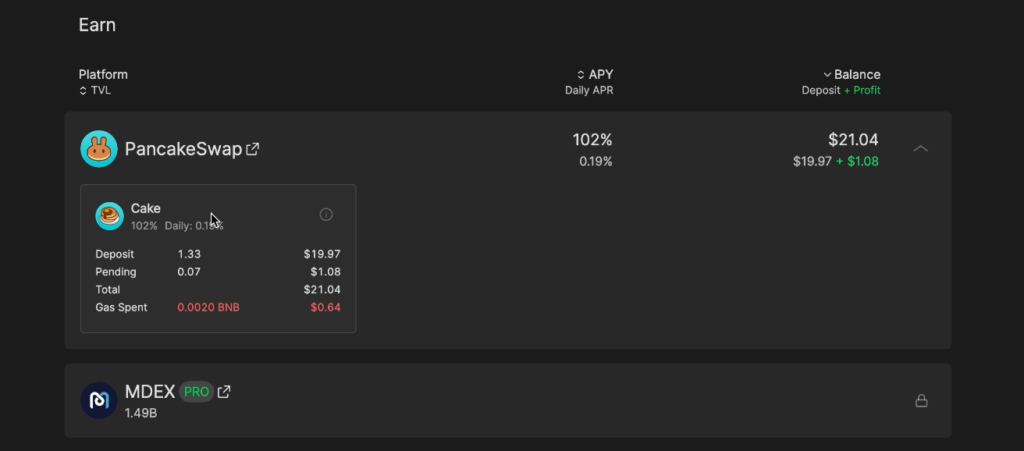Click the MDEX platform name
Screen dimensions: 1024x451
click(x=150, y=392)
